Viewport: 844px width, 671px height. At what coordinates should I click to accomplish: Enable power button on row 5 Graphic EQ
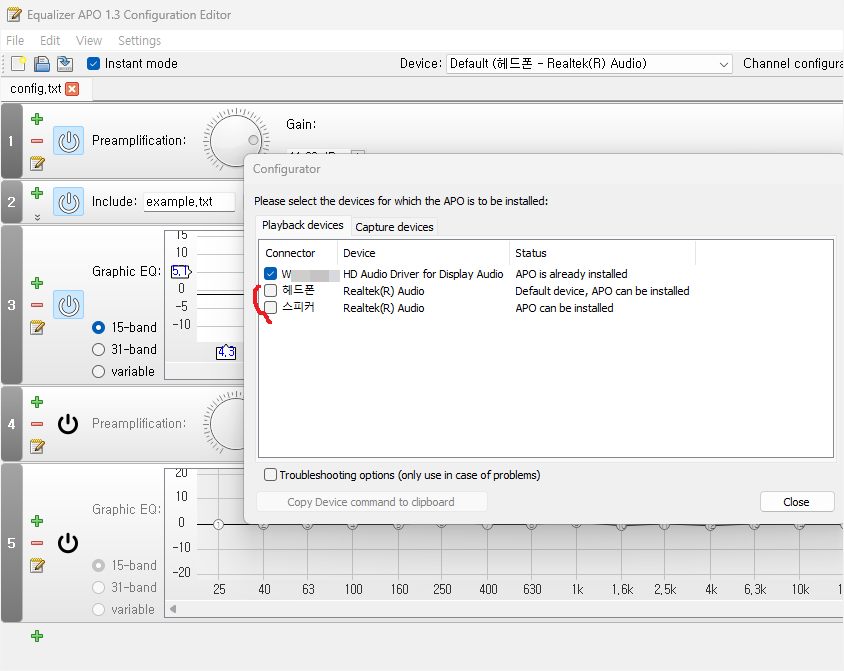(x=68, y=543)
